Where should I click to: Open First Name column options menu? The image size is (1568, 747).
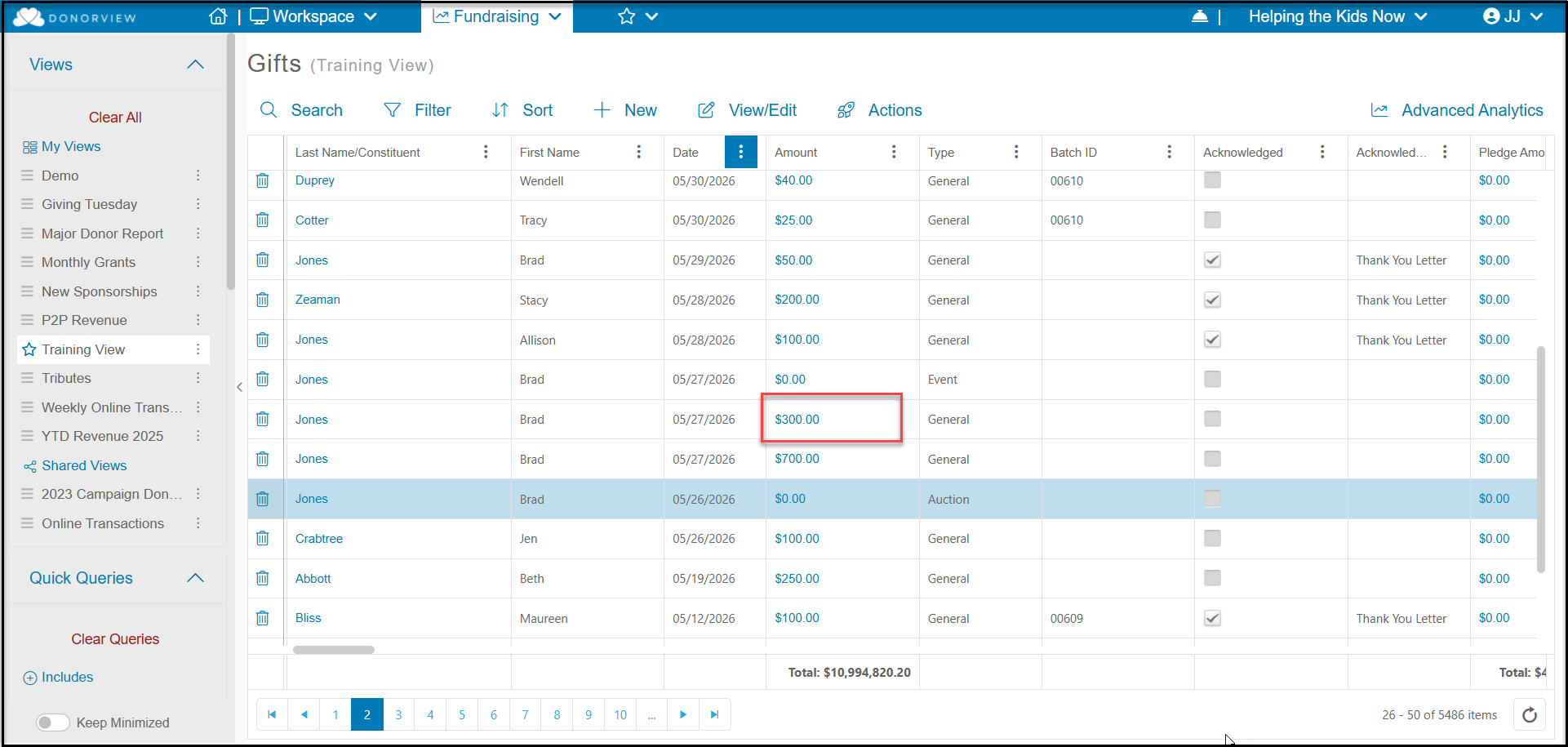point(638,152)
